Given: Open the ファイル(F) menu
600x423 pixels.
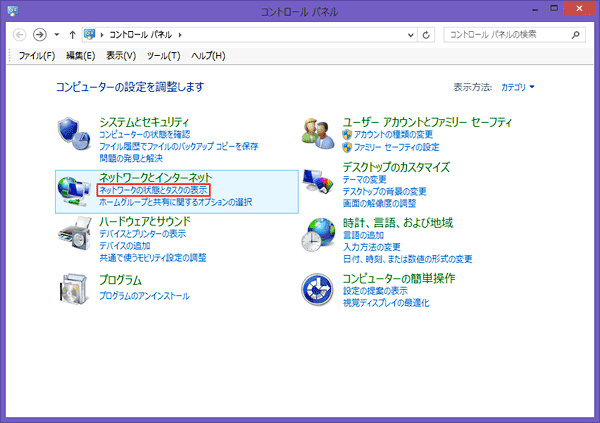Looking at the screenshot, I should [x=37, y=56].
